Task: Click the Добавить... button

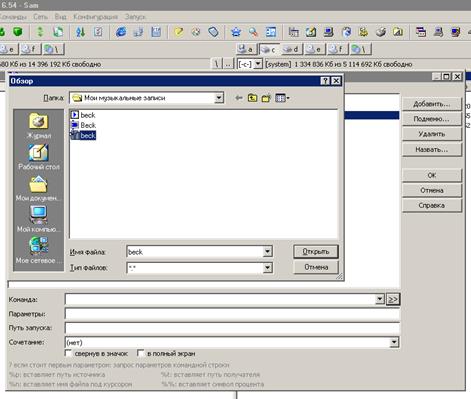Action: click(x=432, y=104)
